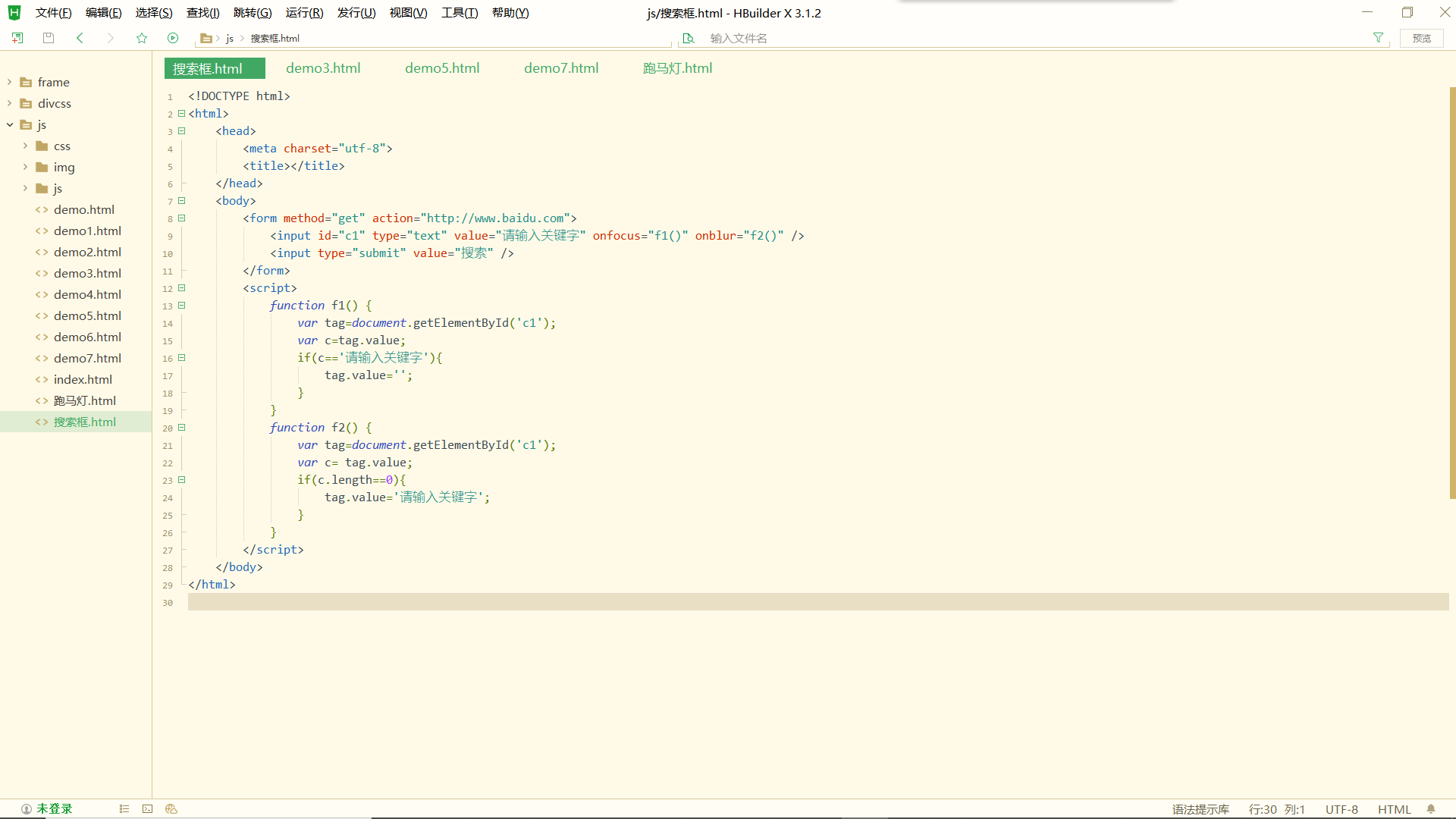1456x819 pixels.
Task: Switch to the 跑马灯.html editor tab
Action: [677, 68]
